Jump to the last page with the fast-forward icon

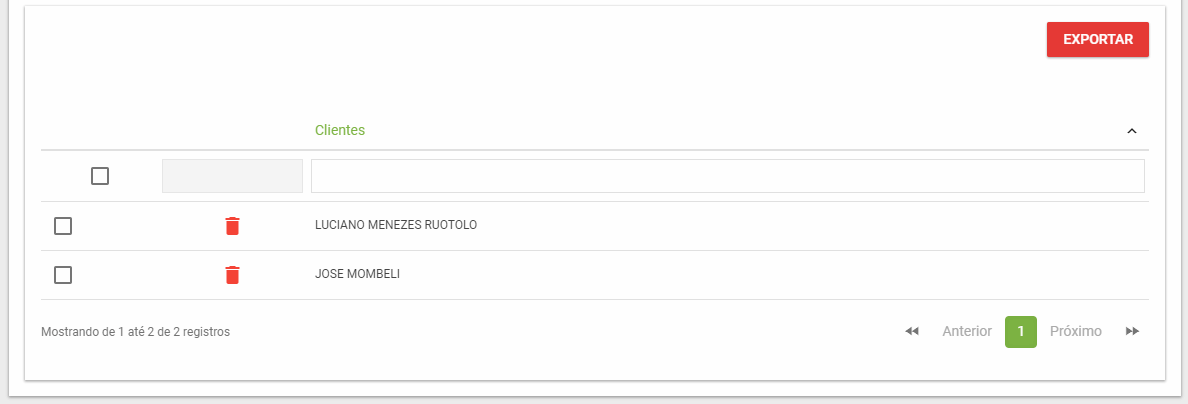[1132, 331]
